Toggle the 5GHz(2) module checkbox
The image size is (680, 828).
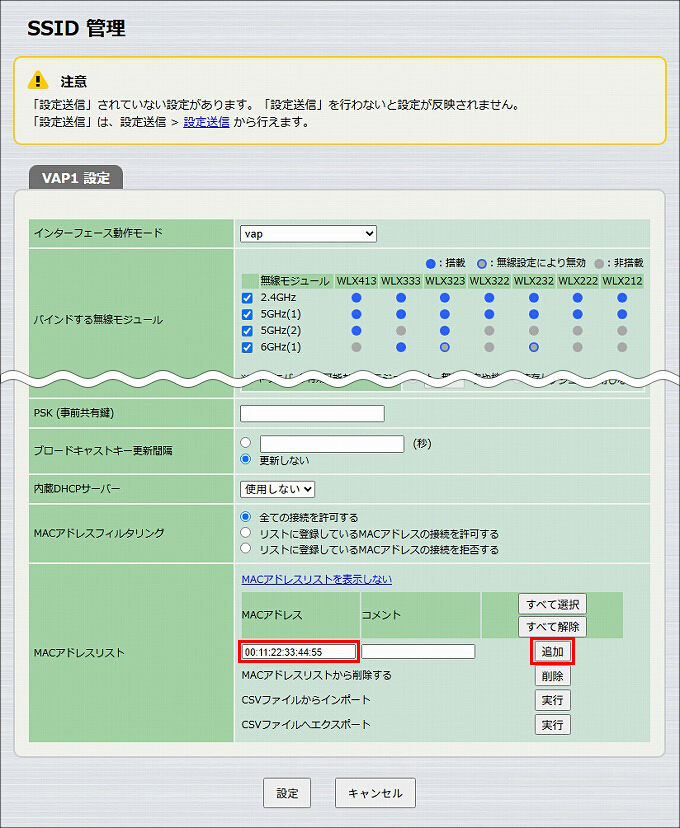point(247,331)
